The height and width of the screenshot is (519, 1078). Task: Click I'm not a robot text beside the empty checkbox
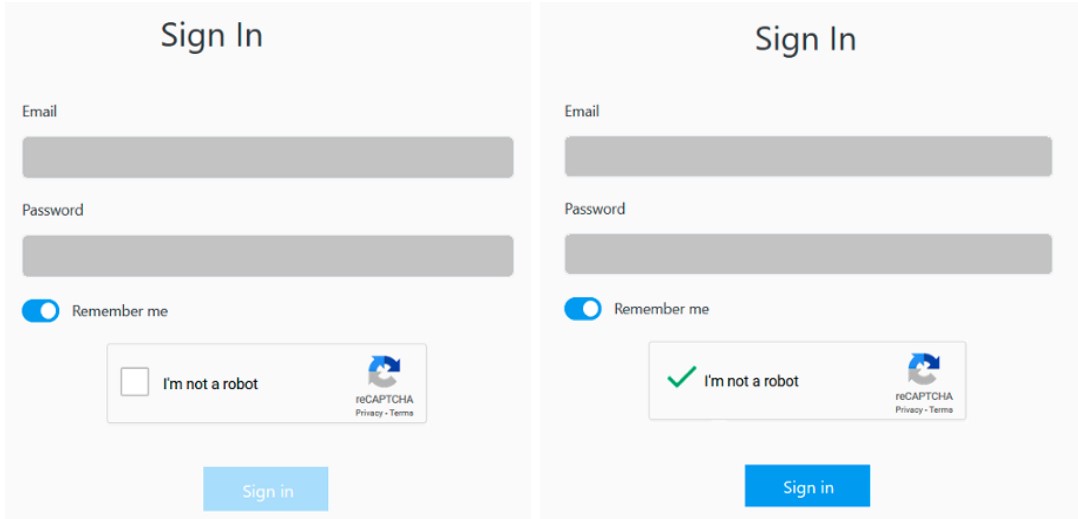210,384
